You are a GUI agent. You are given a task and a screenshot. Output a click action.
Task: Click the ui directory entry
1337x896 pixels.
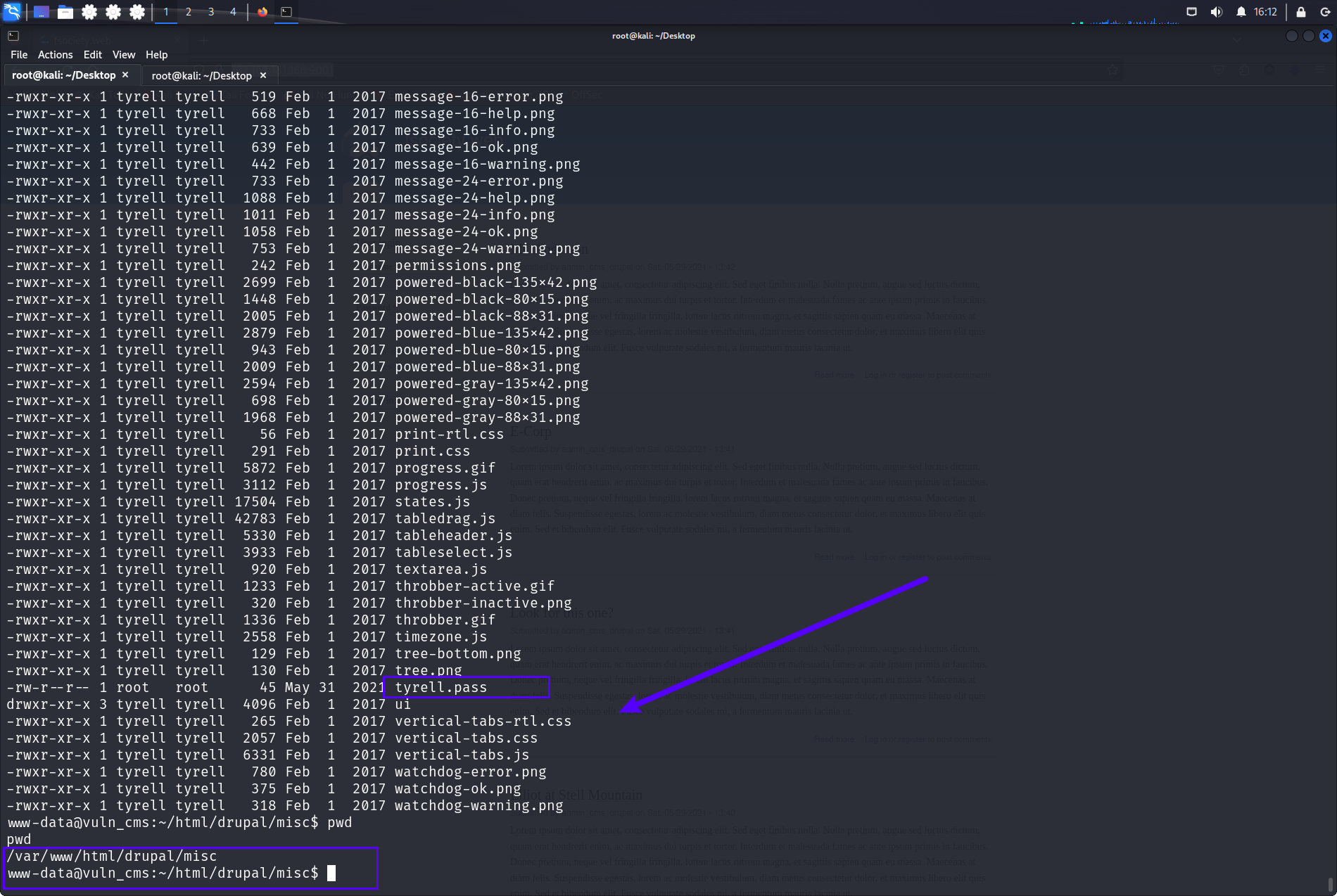tap(403, 704)
